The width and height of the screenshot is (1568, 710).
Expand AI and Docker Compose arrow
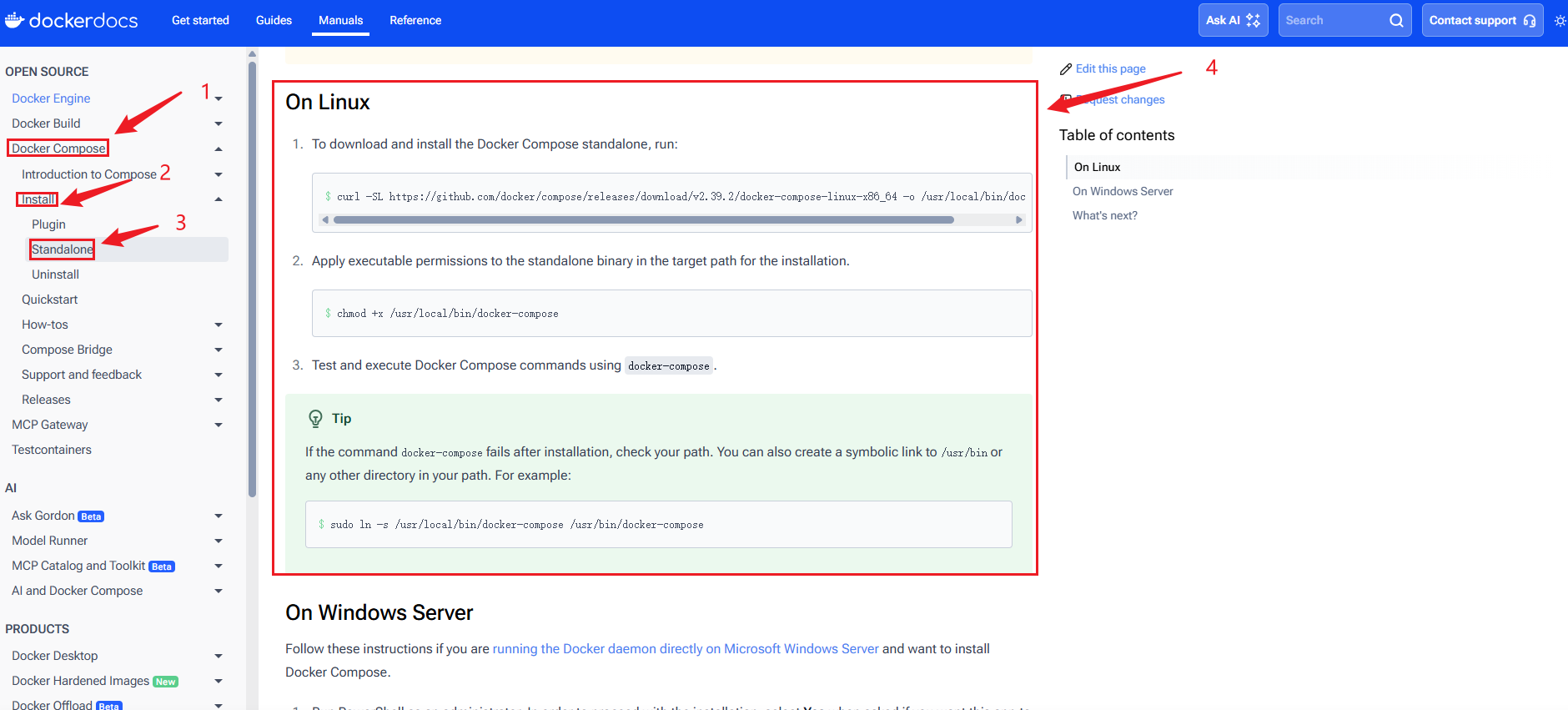(x=219, y=591)
